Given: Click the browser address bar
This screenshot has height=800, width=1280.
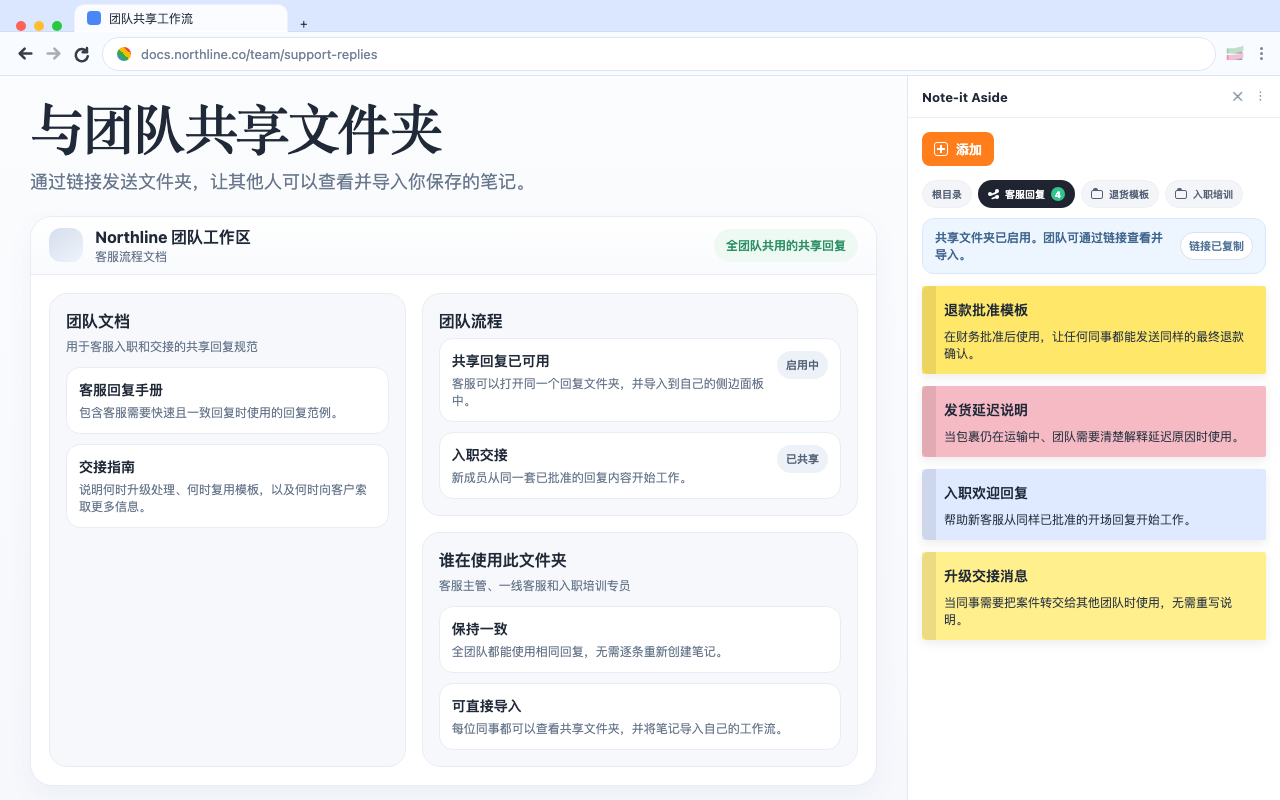Looking at the screenshot, I should pos(400,54).
